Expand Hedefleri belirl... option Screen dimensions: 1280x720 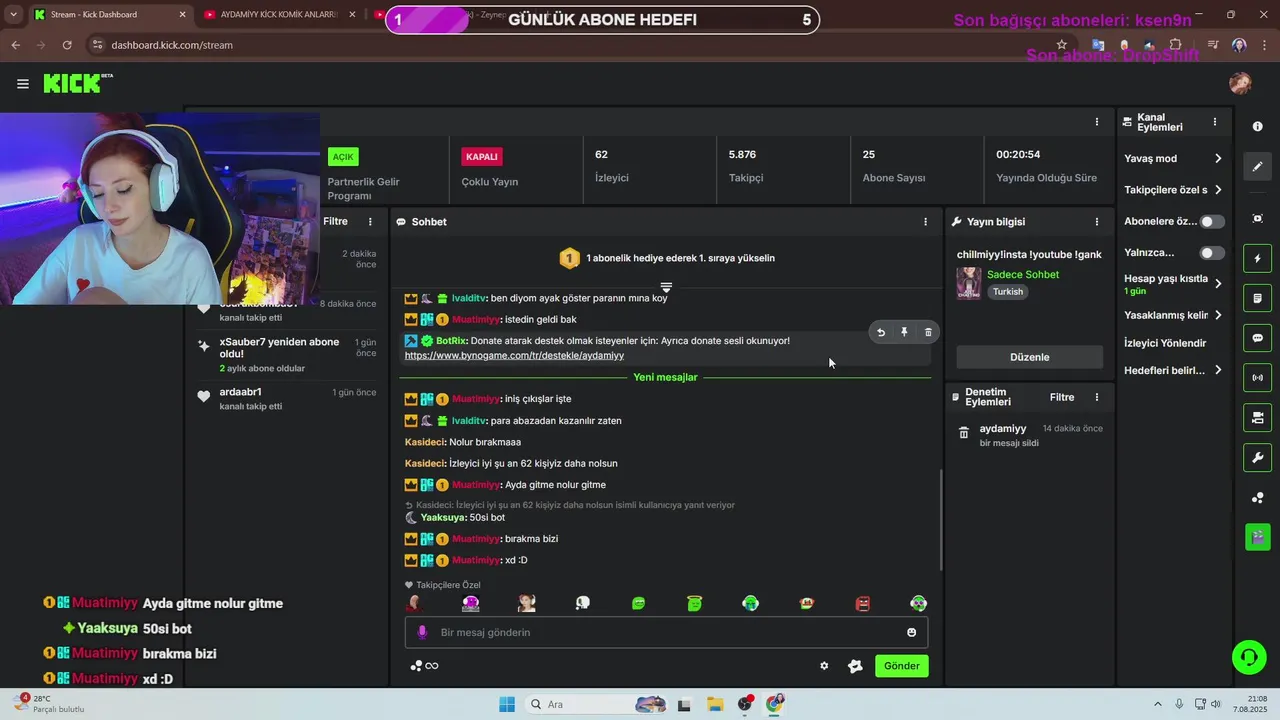(x=1173, y=370)
